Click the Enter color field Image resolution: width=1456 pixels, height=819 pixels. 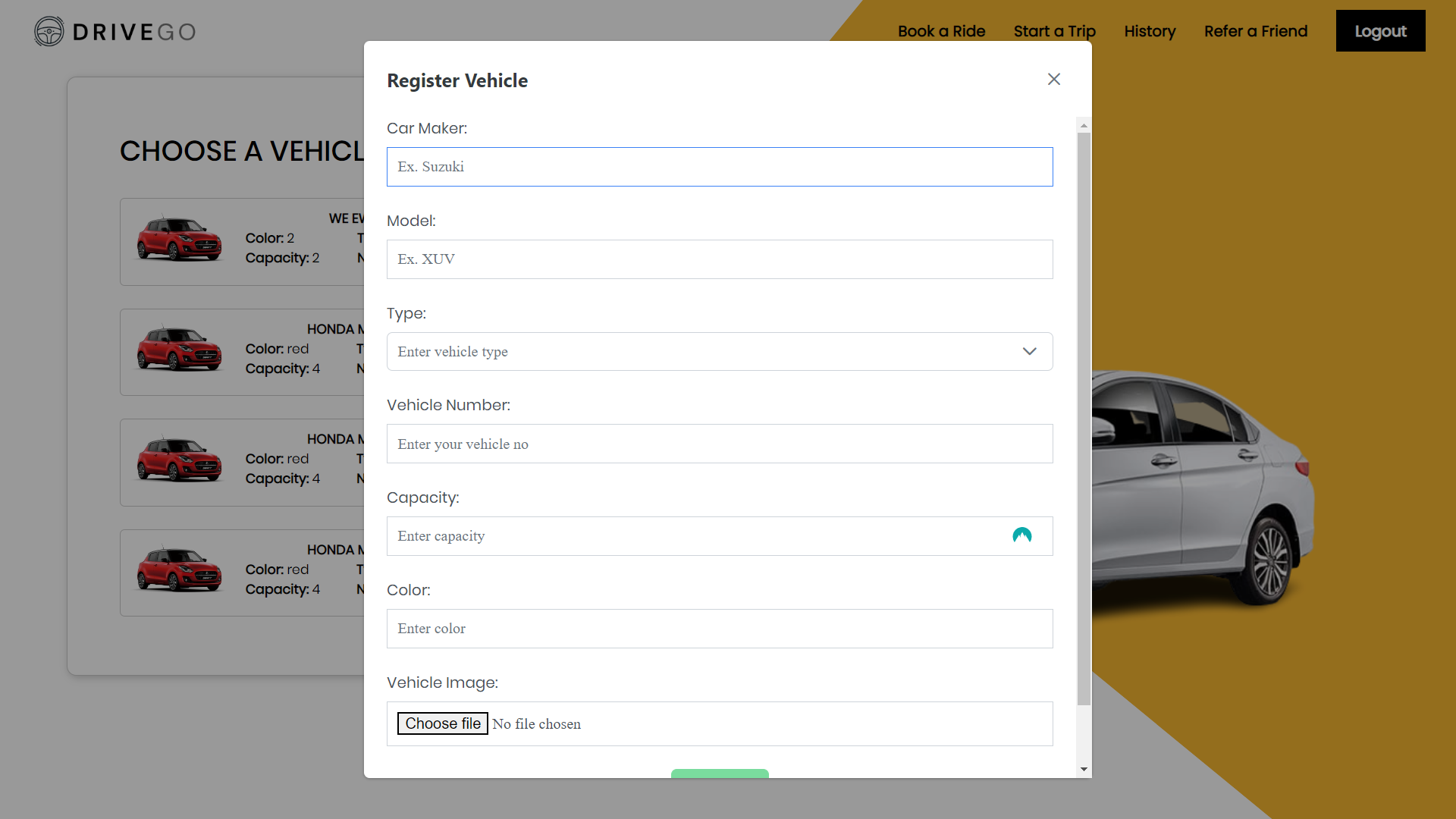[x=719, y=628]
